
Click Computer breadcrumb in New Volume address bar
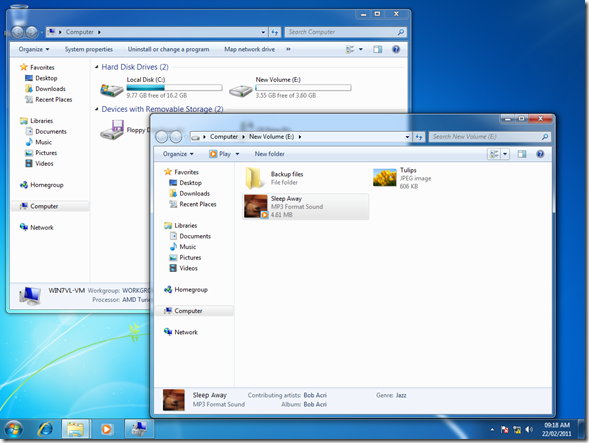[224, 137]
